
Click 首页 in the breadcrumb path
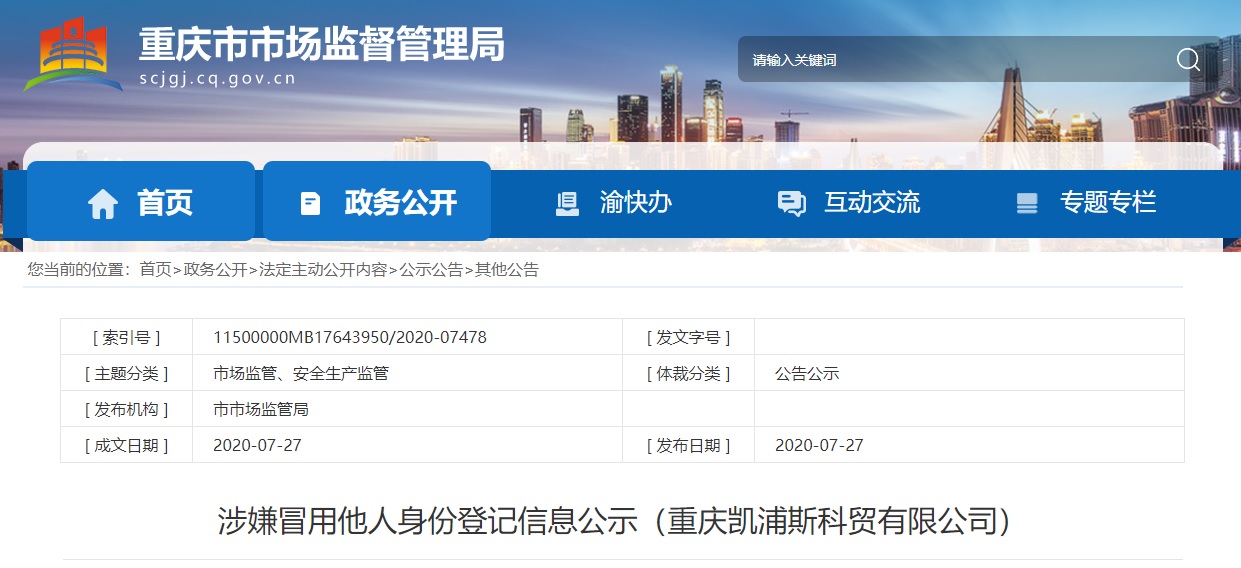click(155, 270)
